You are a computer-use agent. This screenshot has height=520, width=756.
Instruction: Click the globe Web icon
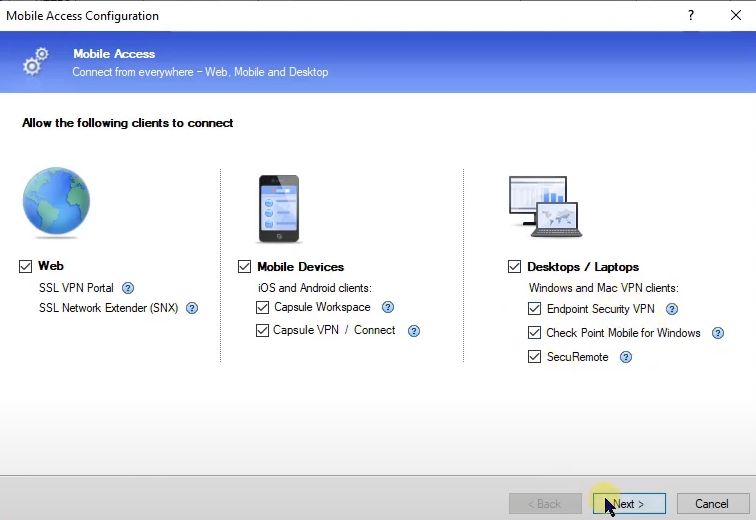56,202
